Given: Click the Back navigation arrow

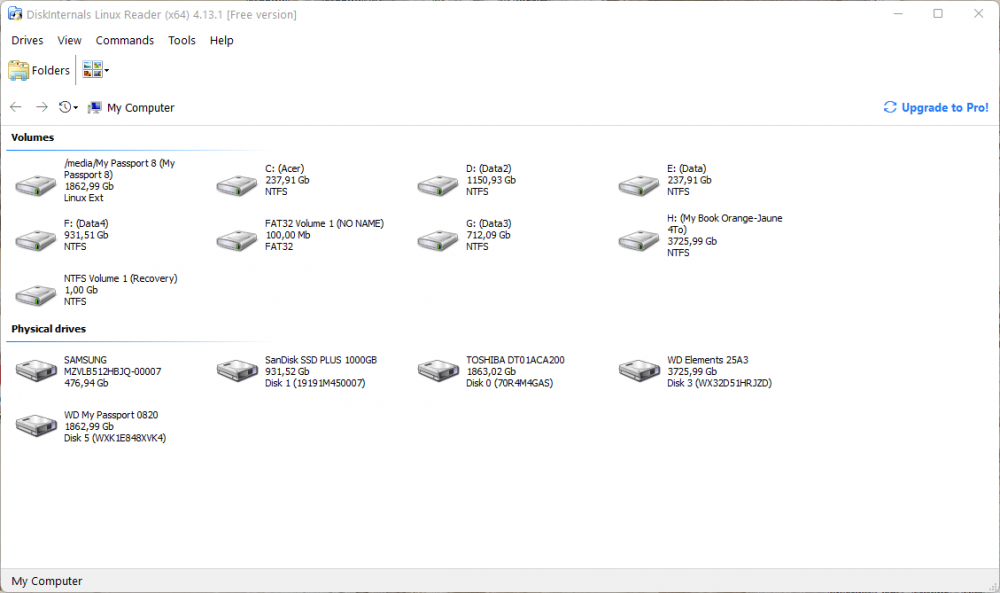Looking at the screenshot, I should [x=16, y=107].
